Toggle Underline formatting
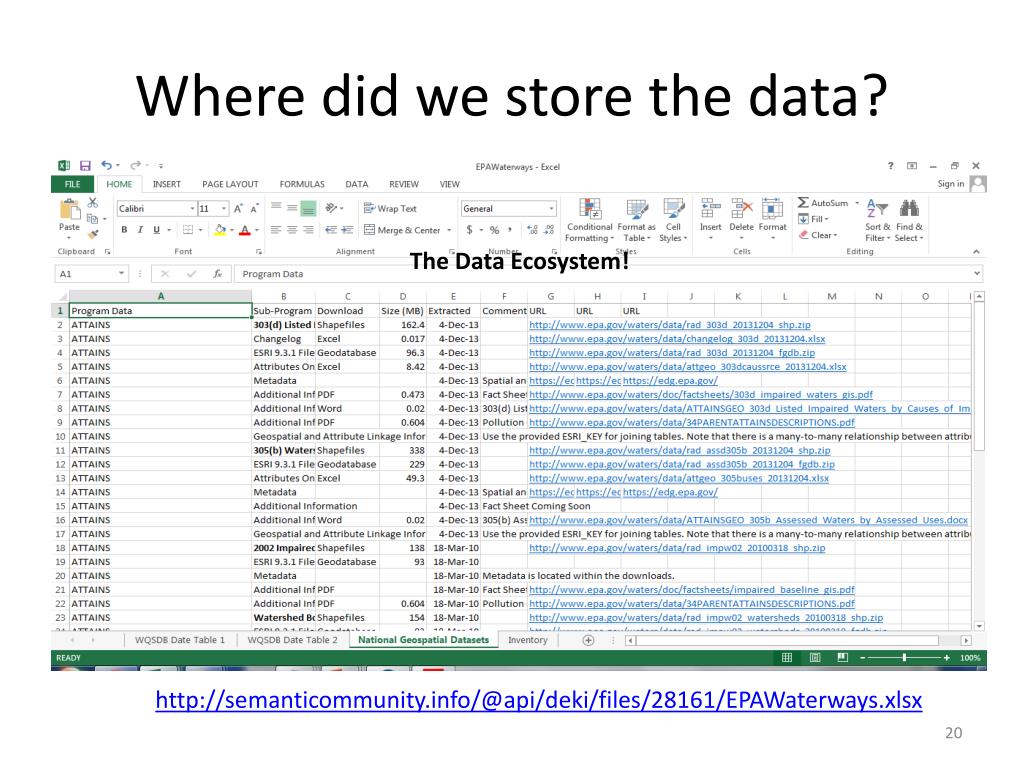 156,230
